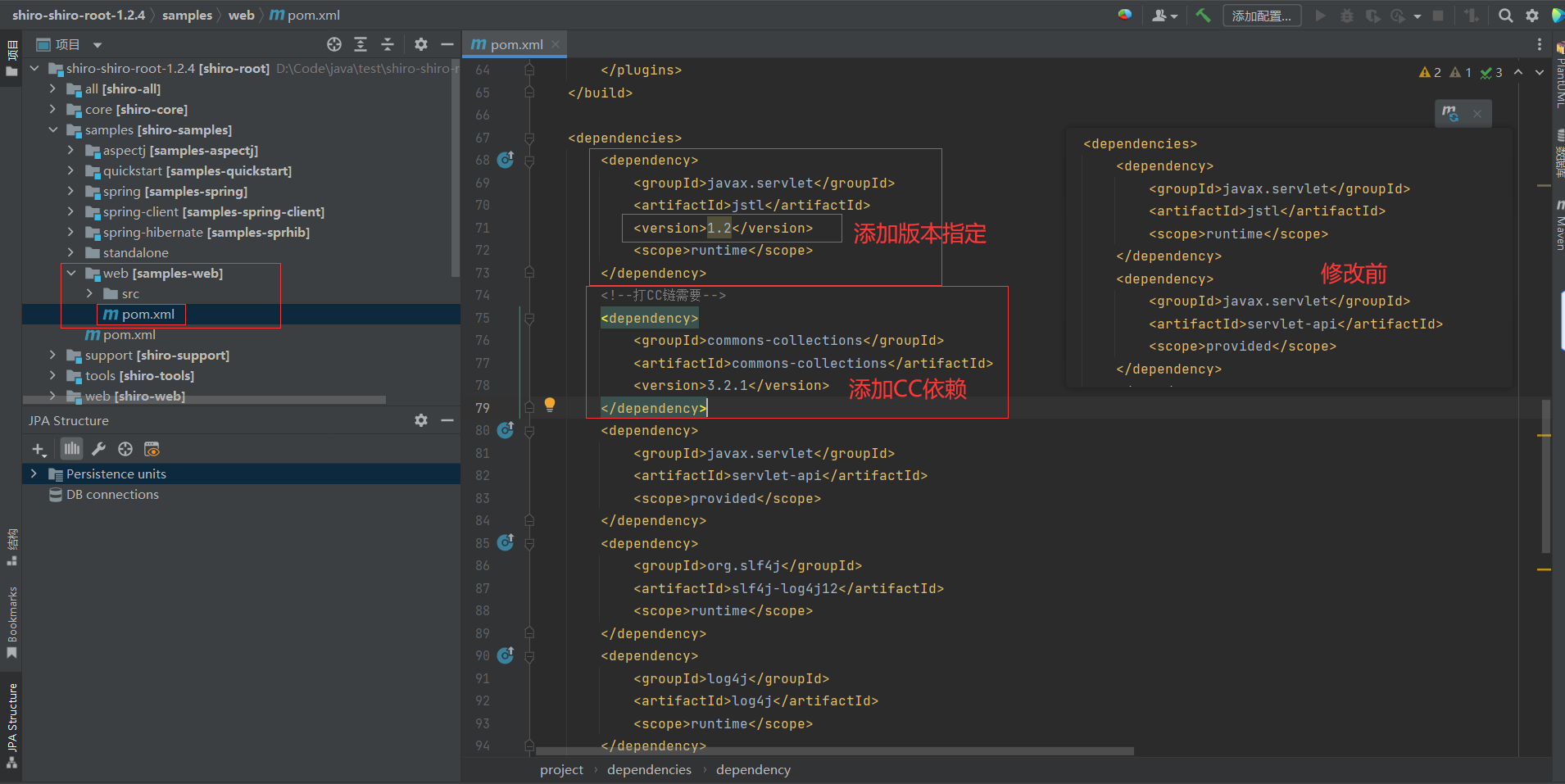Close the pom.xml editor tab
The image size is (1565, 784).
[x=556, y=44]
